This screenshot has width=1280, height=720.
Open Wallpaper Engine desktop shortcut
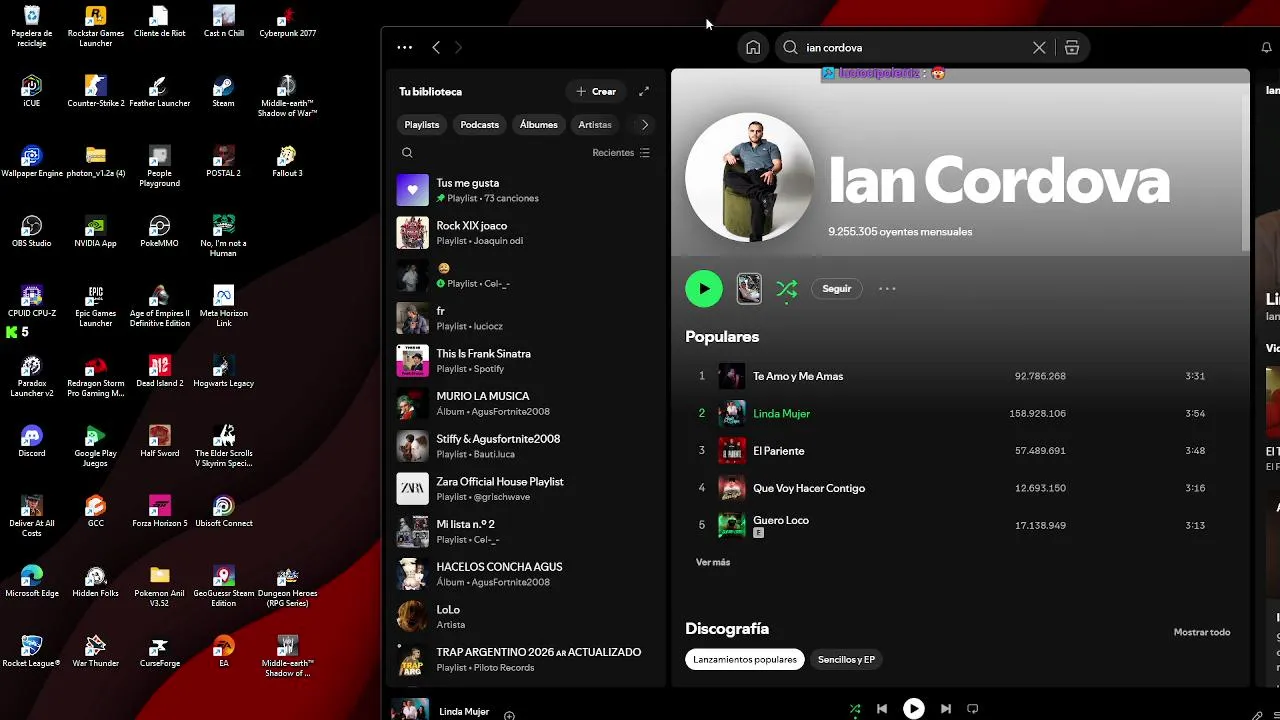32,160
